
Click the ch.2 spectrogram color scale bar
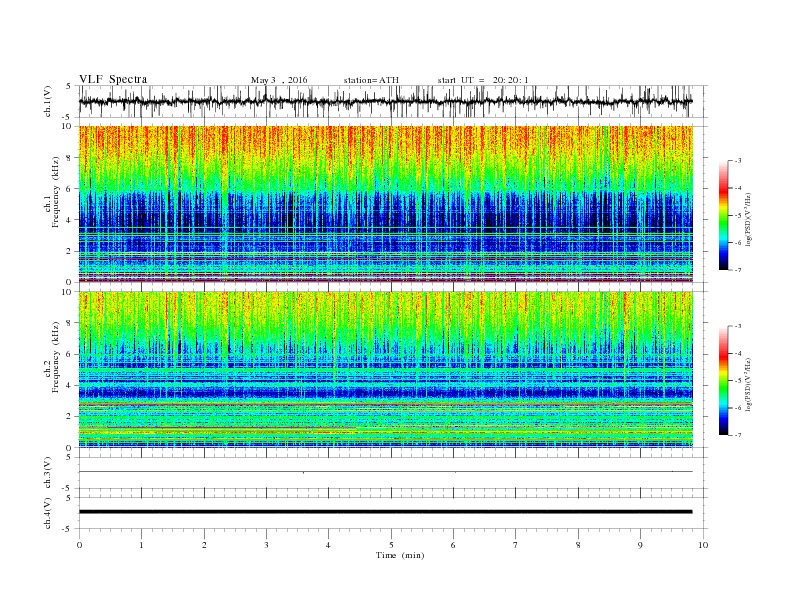723,380
